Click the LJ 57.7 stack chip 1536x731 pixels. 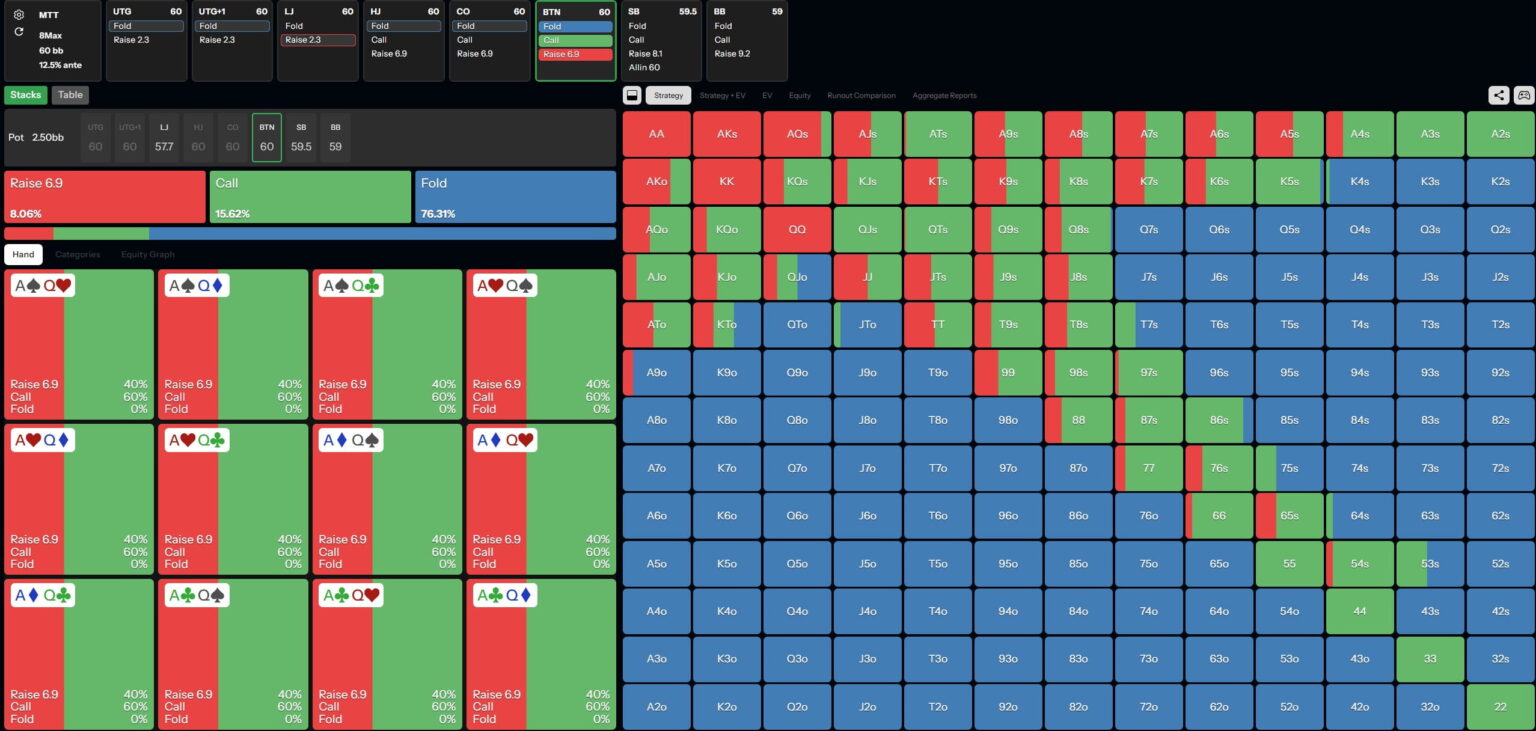164,138
